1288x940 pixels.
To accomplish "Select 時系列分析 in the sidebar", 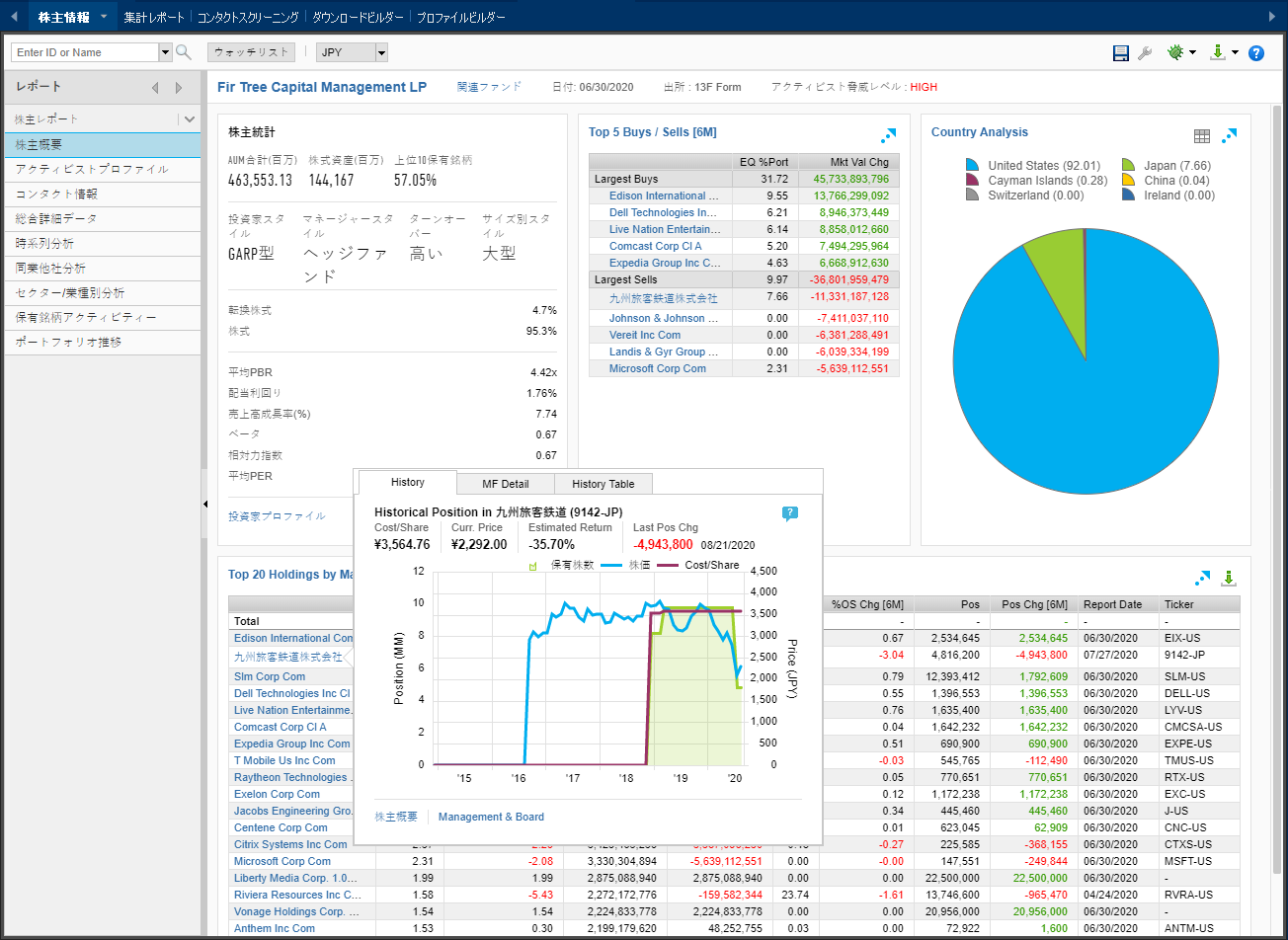I will 103,243.
